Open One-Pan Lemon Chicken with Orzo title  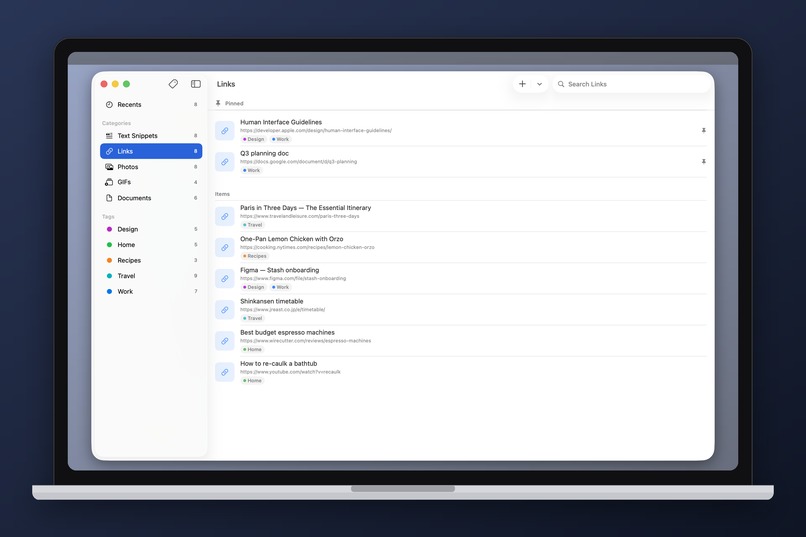point(291,239)
